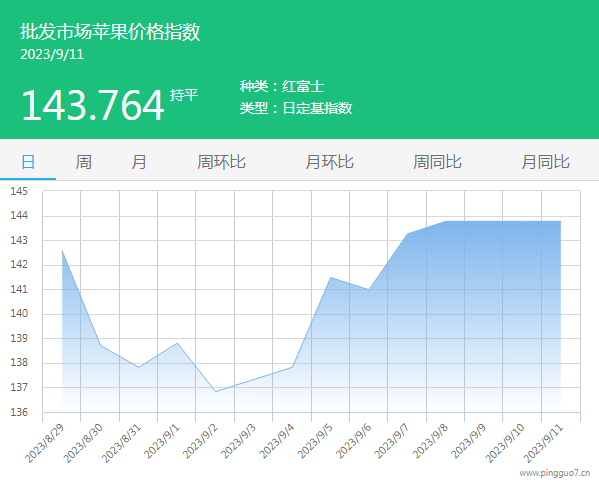The image size is (599, 484).
Task: Click the 2023/9/5 peak data point
Action: point(330,277)
